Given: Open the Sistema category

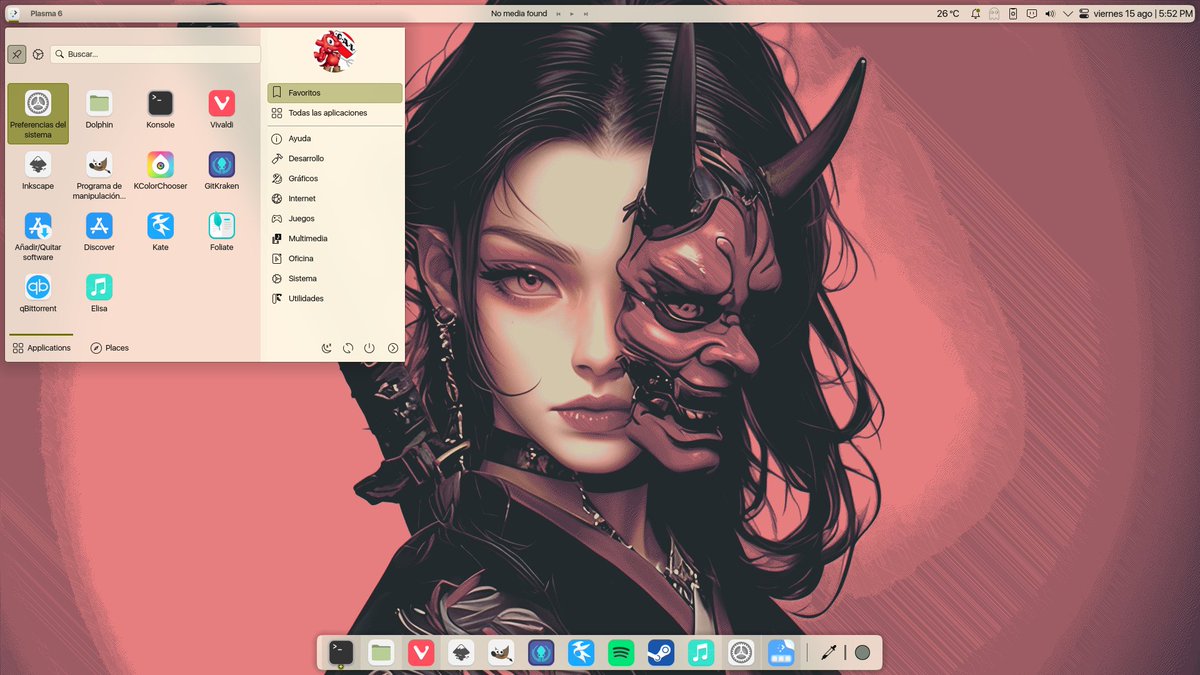Looking at the screenshot, I should point(335,279).
